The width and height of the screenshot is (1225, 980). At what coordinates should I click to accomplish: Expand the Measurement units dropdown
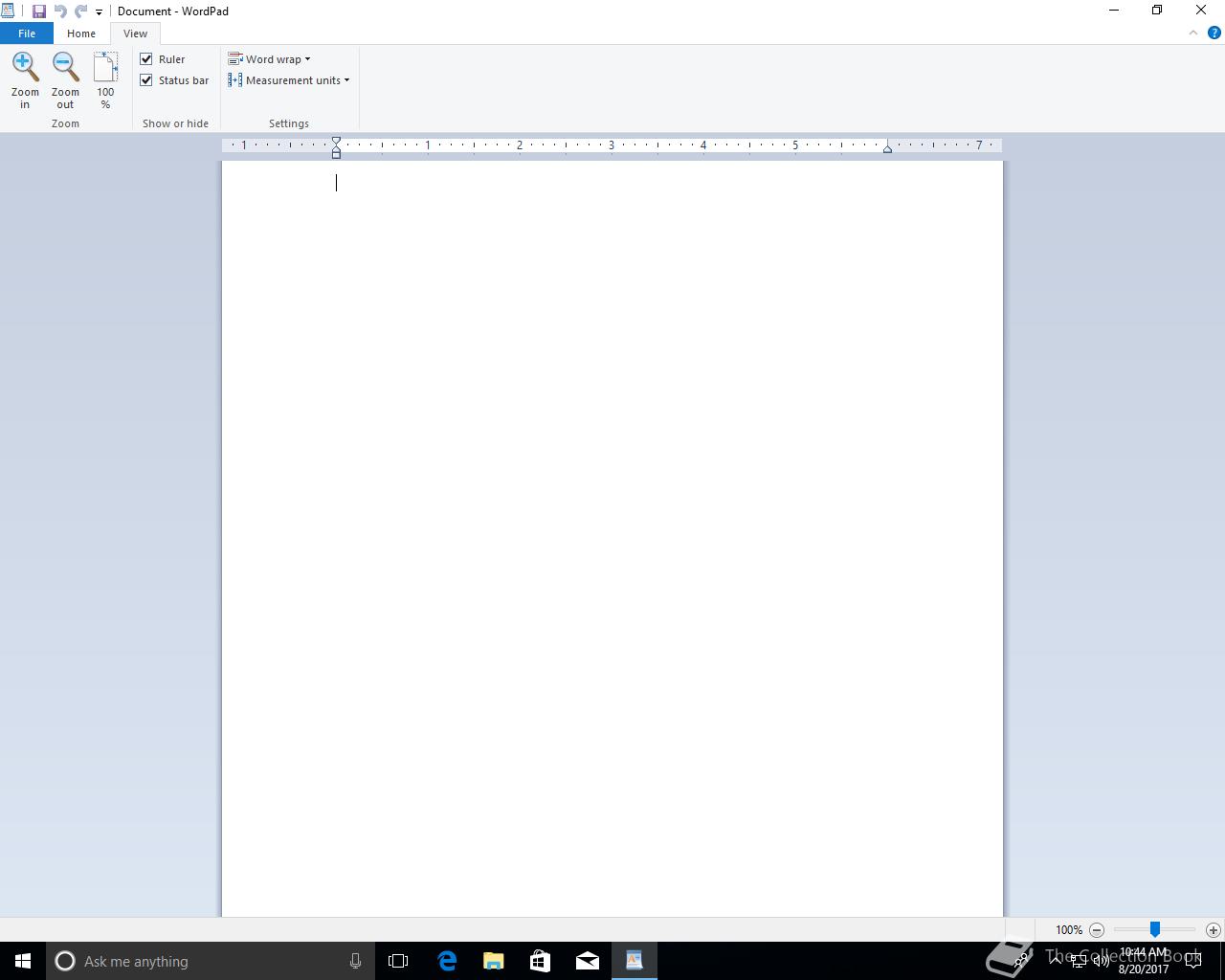[288, 80]
